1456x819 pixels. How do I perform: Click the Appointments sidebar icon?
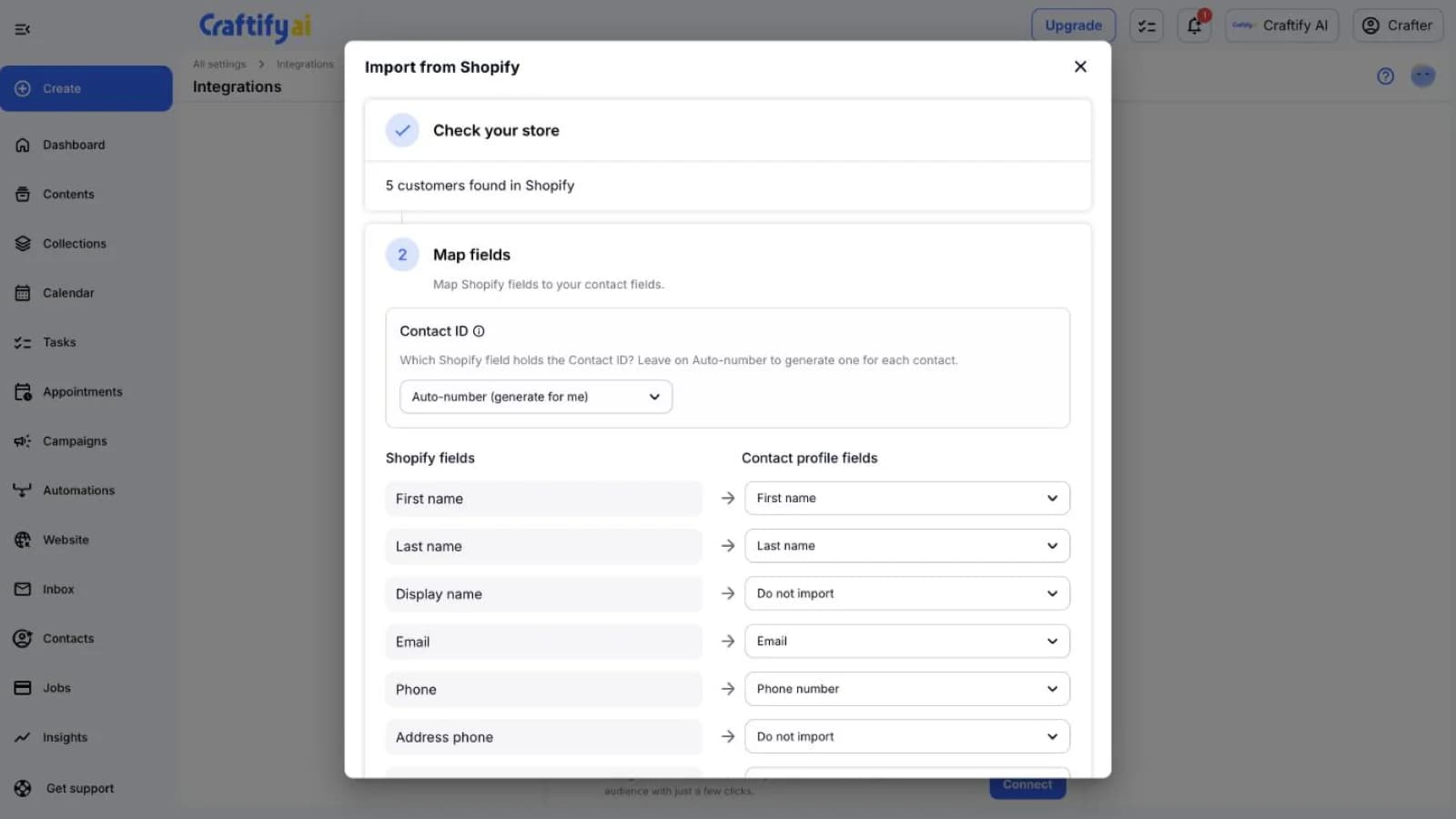[x=23, y=392]
